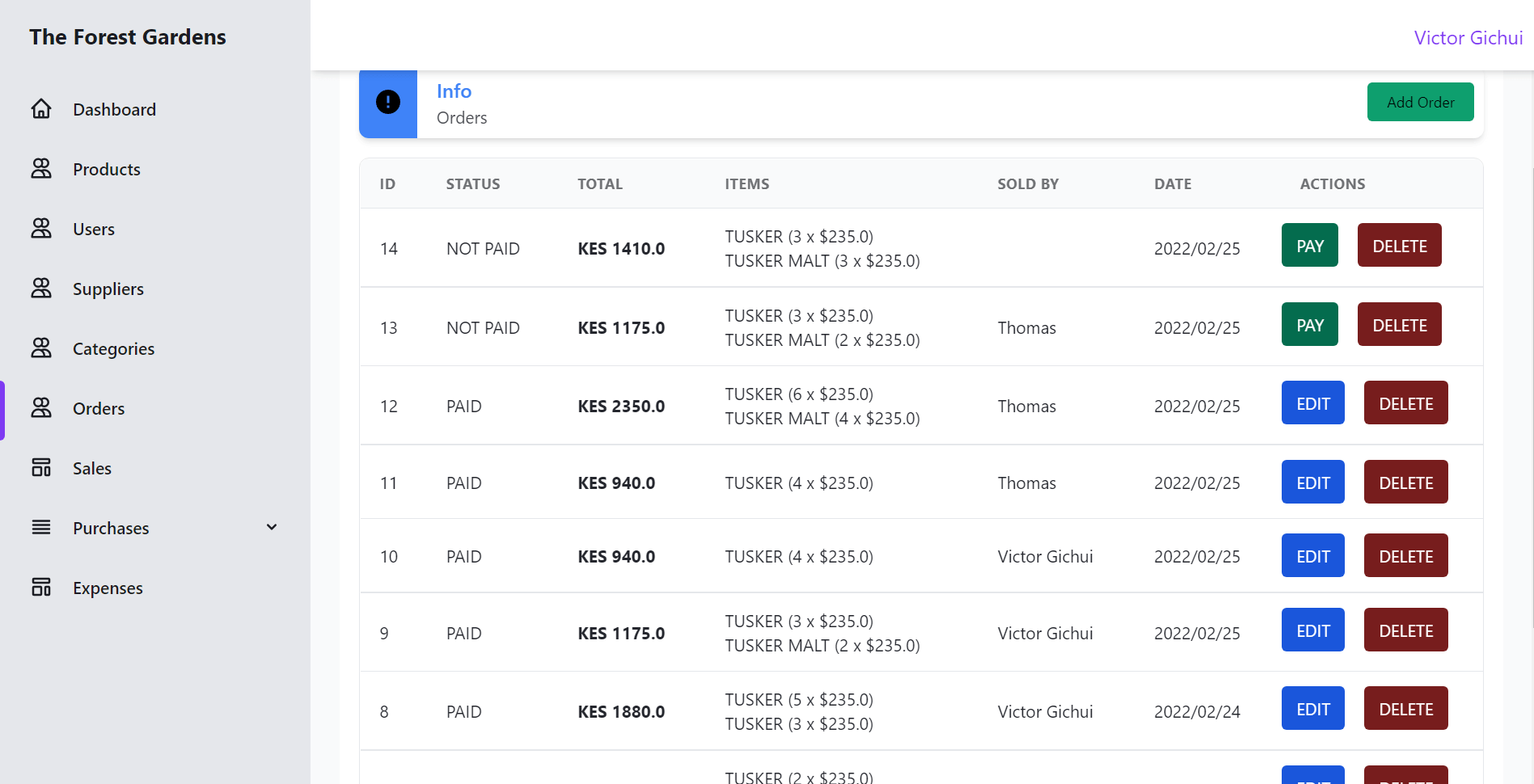Screen dimensions: 1534x784
Task: Click the Sales layout icon
Action: pos(41,468)
